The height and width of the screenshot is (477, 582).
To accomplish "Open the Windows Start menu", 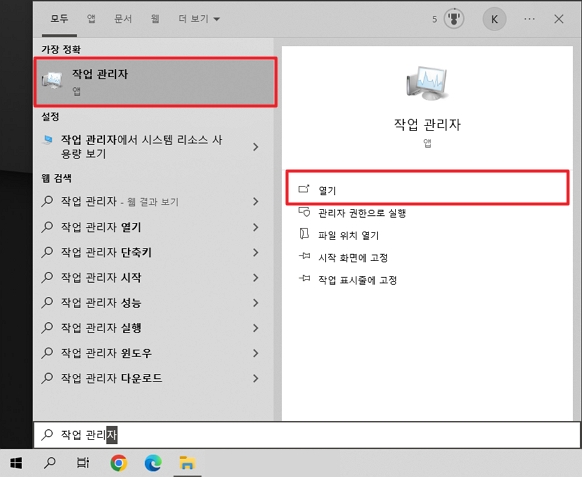I will (x=16, y=463).
